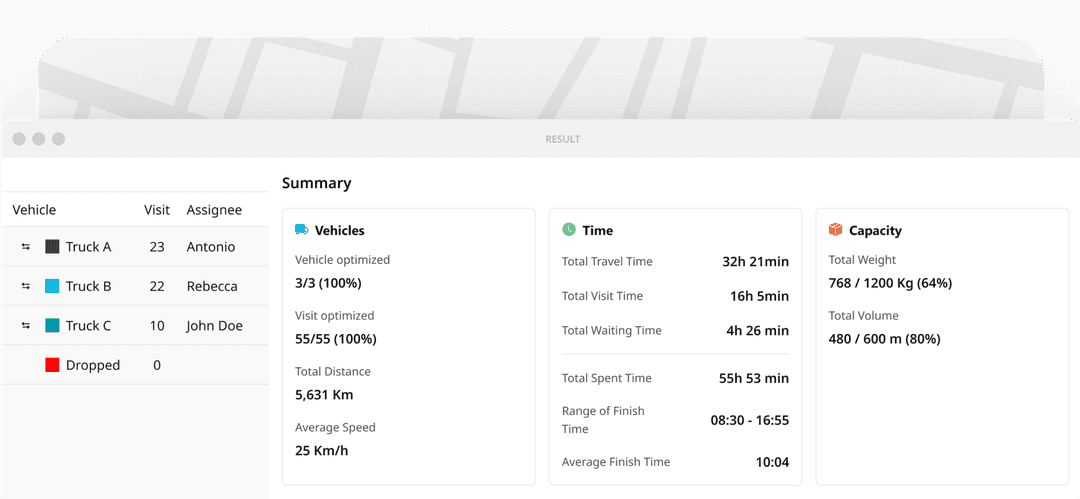The width and height of the screenshot is (1080, 499).
Task: Sort by the Vehicle column header
Action: 34,210
